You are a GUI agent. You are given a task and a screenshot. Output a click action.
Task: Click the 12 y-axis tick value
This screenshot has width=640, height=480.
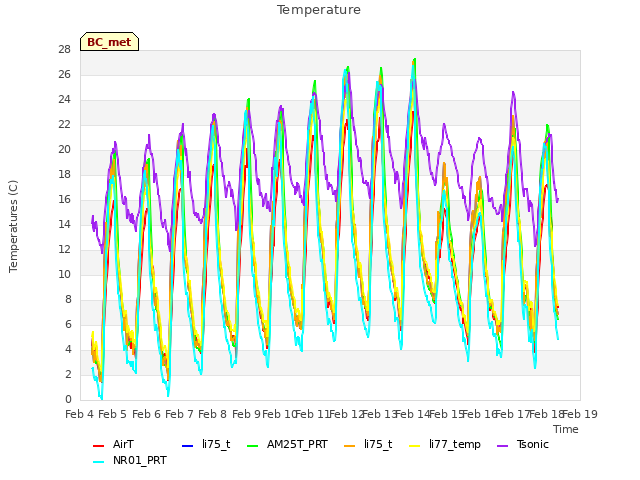click(x=64, y=249)
